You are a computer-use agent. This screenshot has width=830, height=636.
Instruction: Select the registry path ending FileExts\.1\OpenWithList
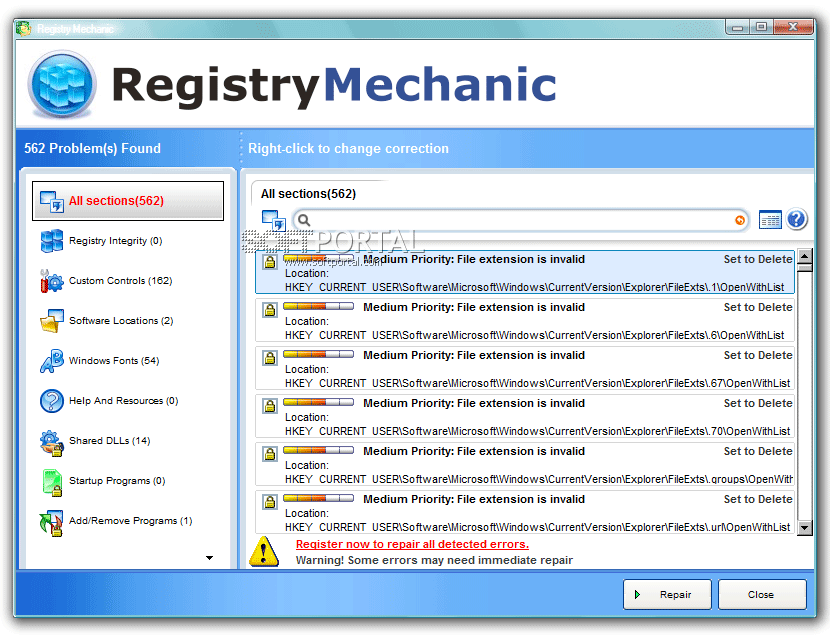pyautogui.click(x=535, y=287)
